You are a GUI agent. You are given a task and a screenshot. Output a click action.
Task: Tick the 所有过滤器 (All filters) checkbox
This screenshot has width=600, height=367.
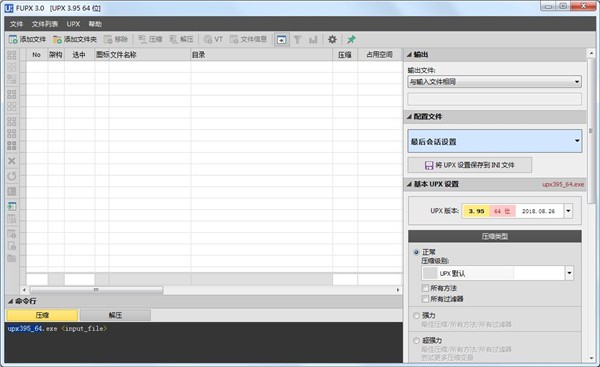coord(425,298)
